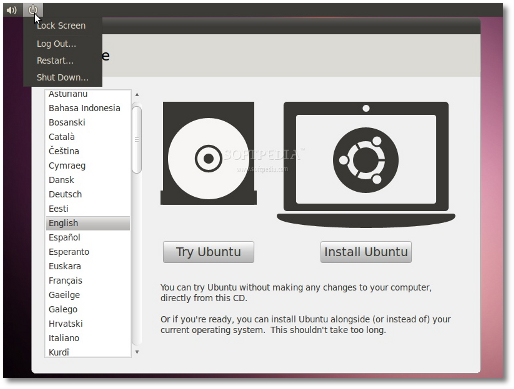Click the volume speaker icon in top panel
The image size is (514, 389).
click(12, 10)
